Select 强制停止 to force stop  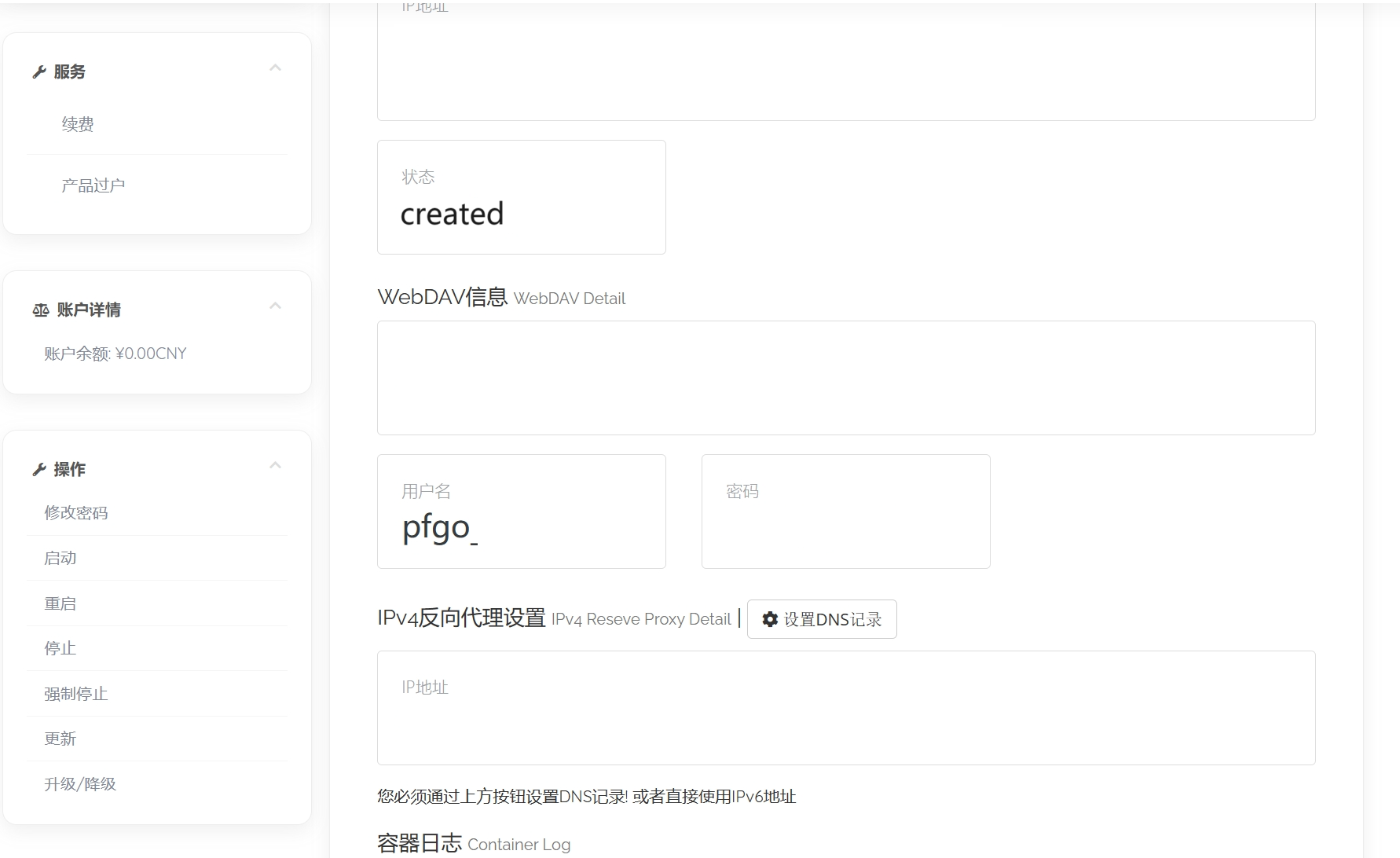pos(75,694)
